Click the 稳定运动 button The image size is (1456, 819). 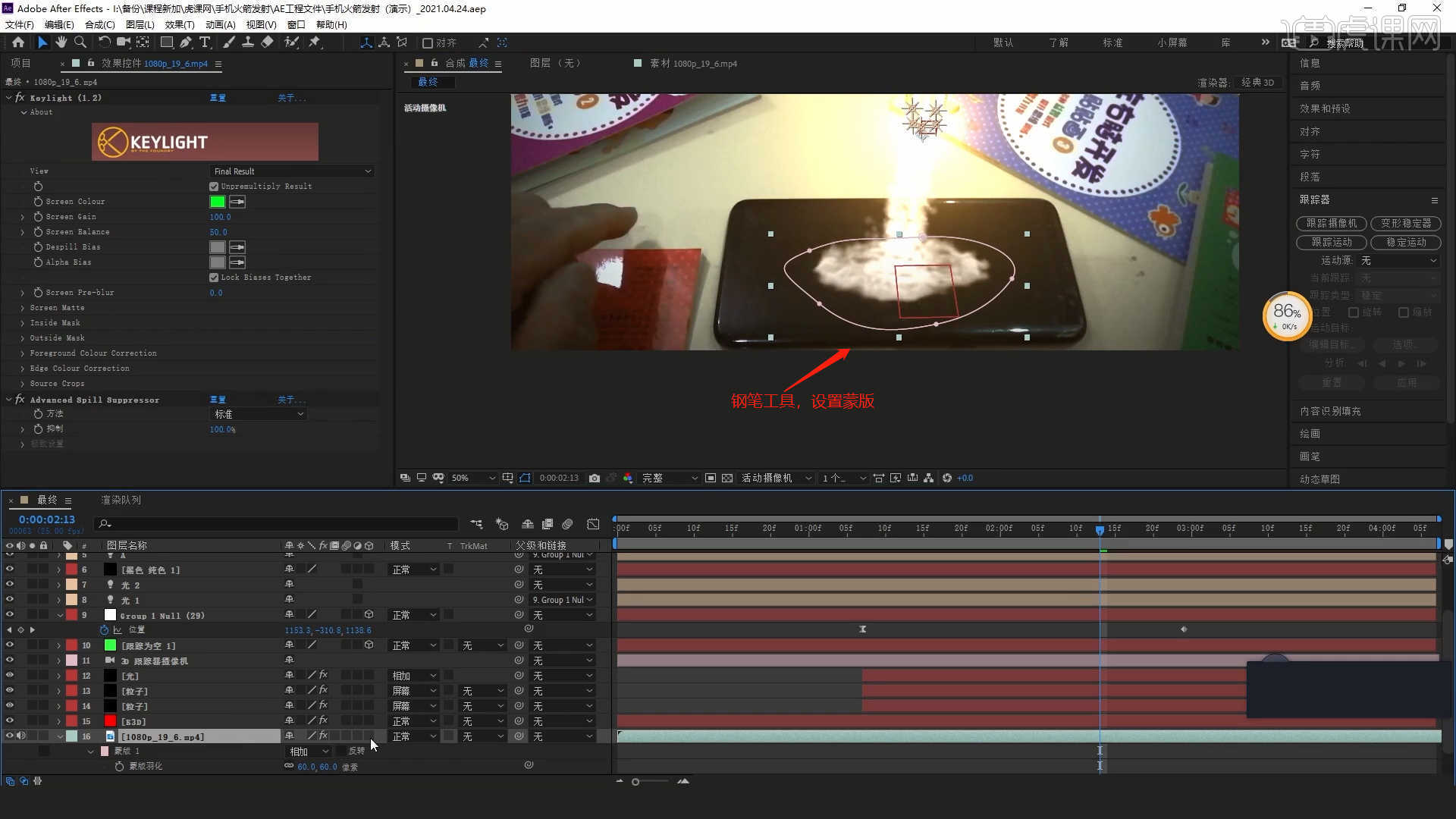tap(1406, 243)
